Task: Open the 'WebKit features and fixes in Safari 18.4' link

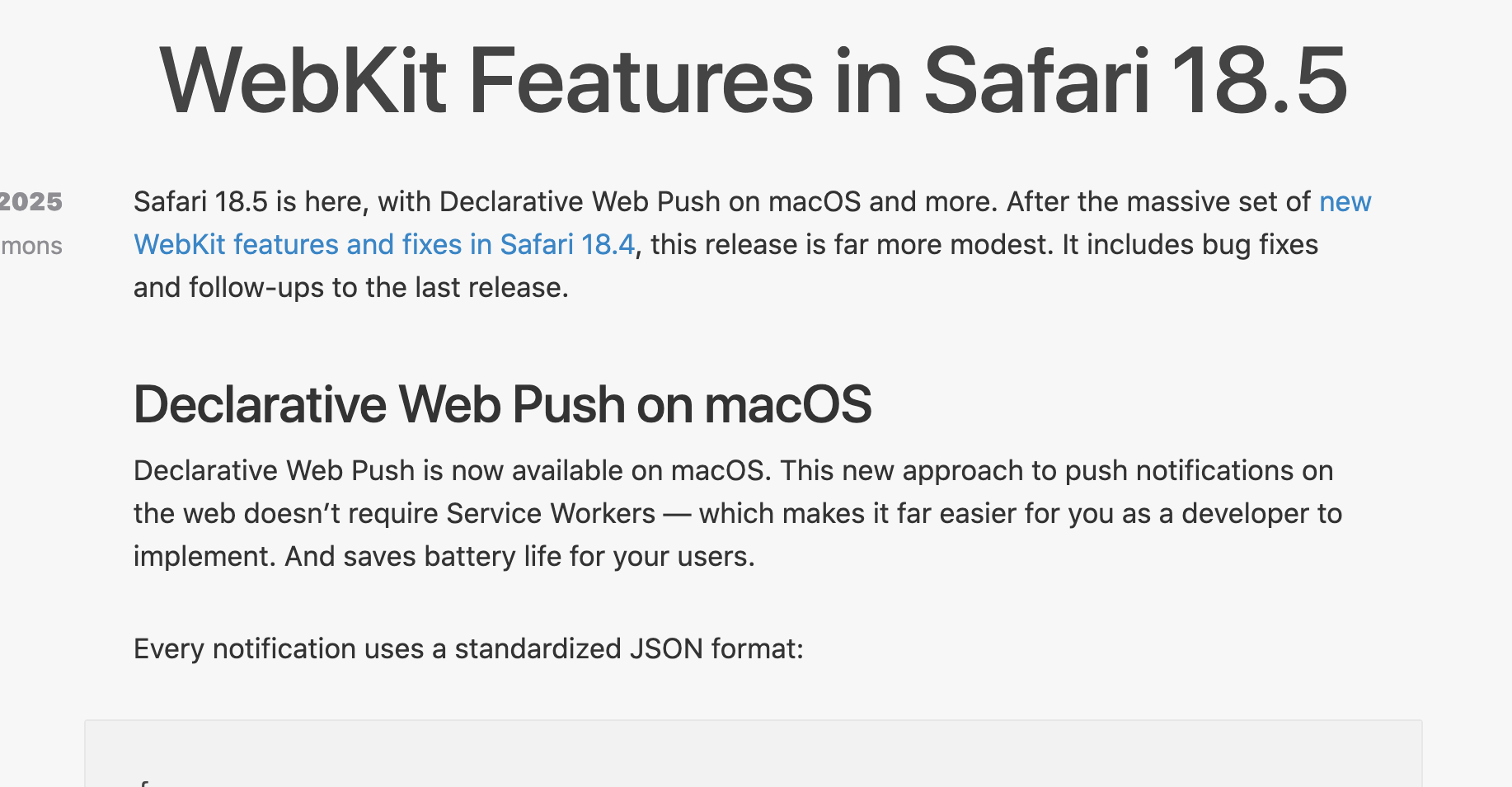Action: click(x=384, y=245)
